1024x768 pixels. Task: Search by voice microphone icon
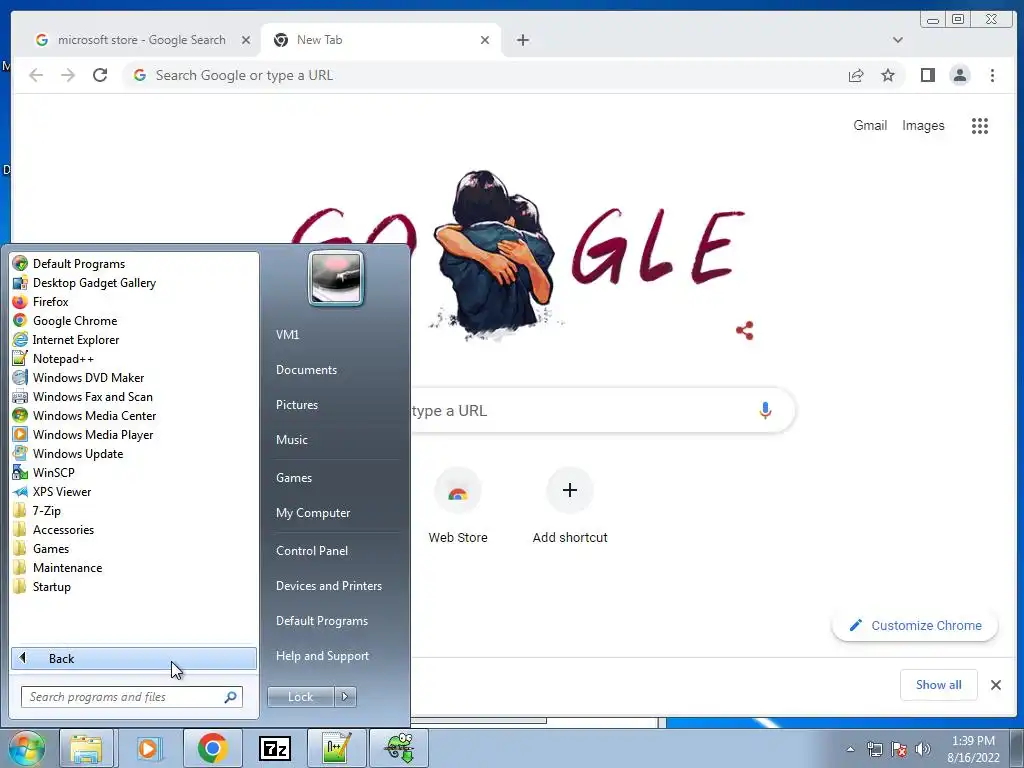pyautogui.click(x=765, y=410)
